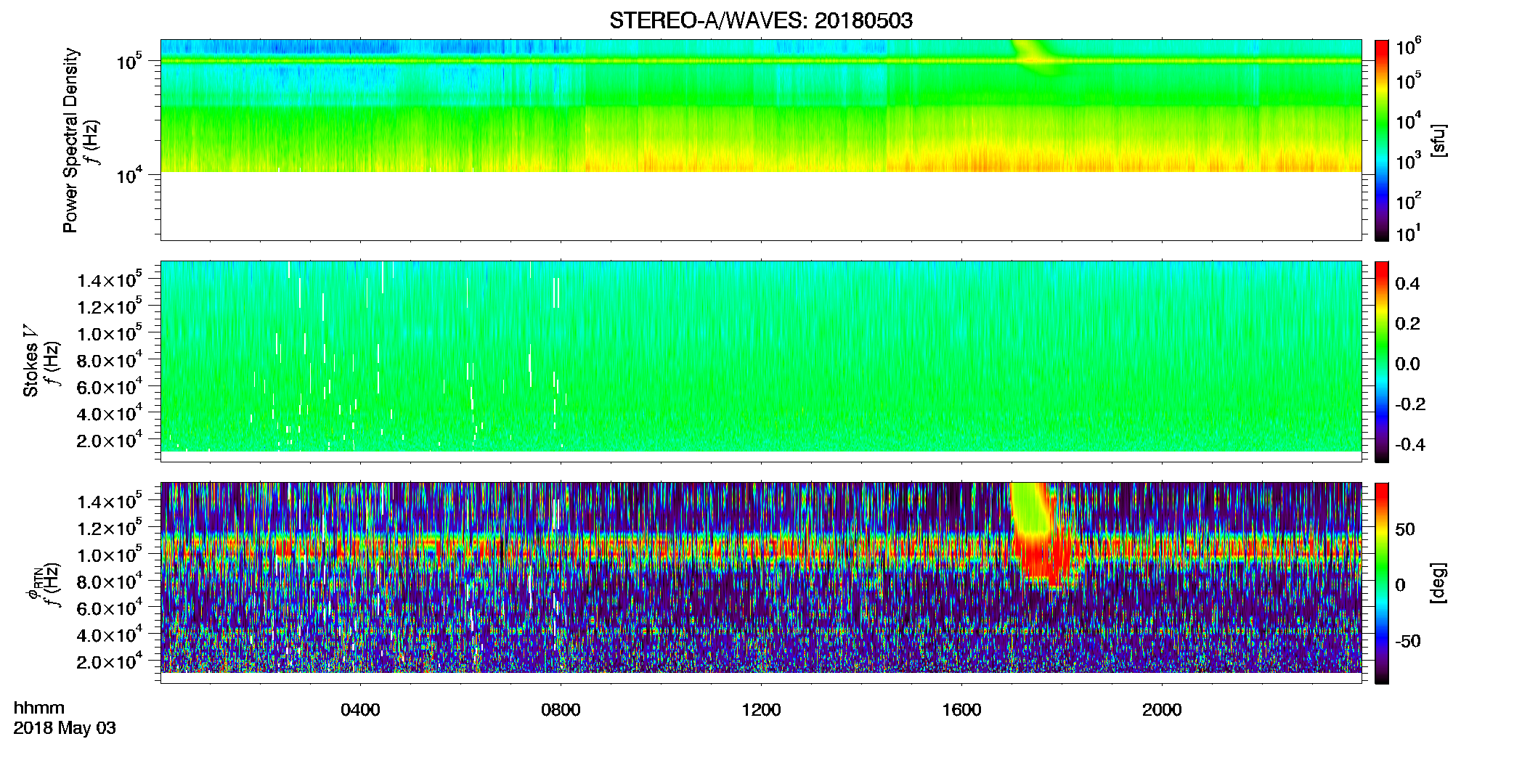This screenshot has height=784, width=1522.
Task: Click the 2018 May 03 date label
Action: click(65, 728)
